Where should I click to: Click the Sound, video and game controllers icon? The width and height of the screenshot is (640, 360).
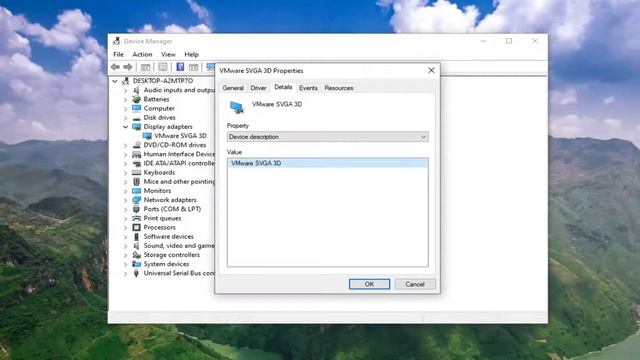coord(136,246)
